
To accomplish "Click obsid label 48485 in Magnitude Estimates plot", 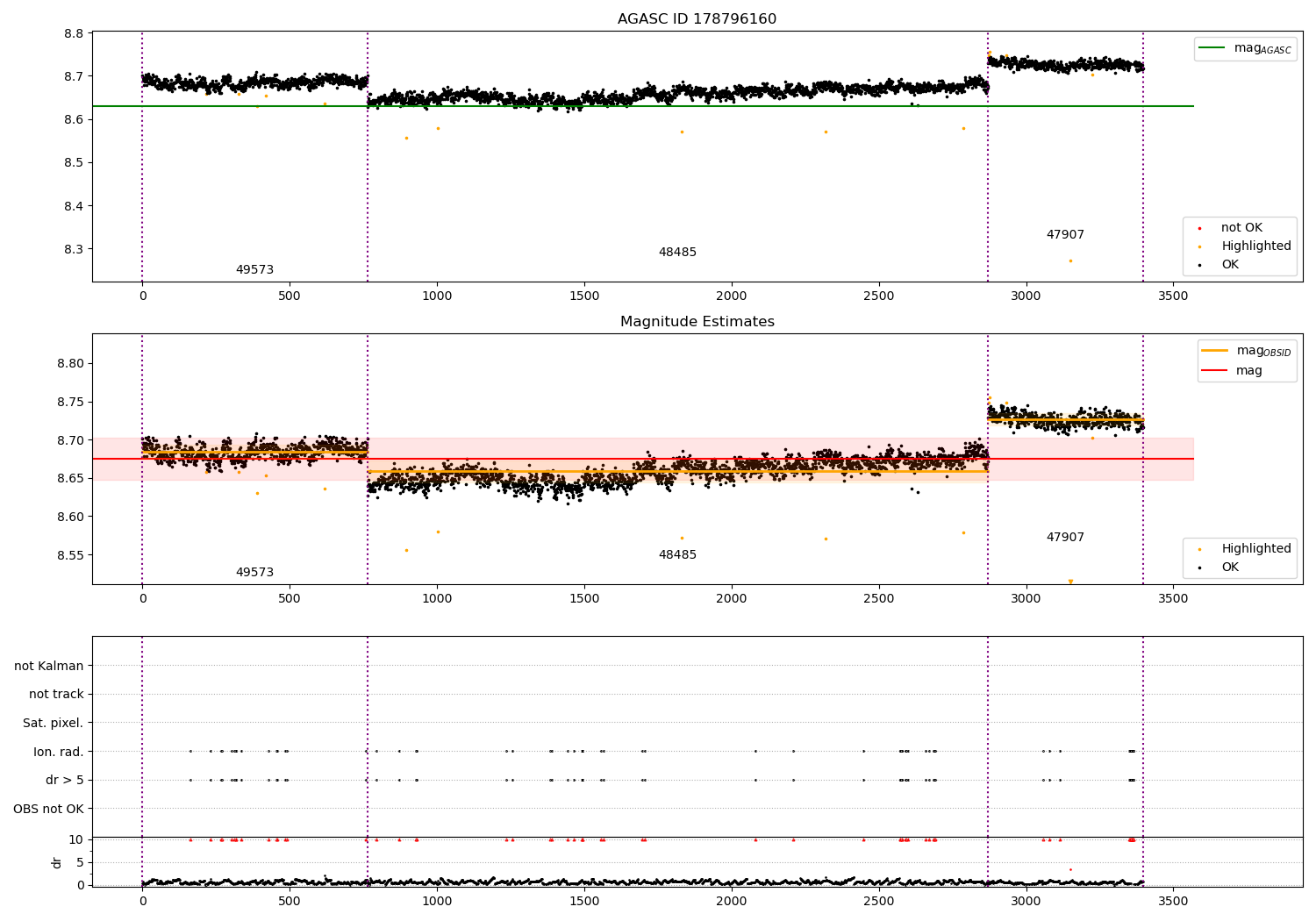I will [x=677, y=555].
